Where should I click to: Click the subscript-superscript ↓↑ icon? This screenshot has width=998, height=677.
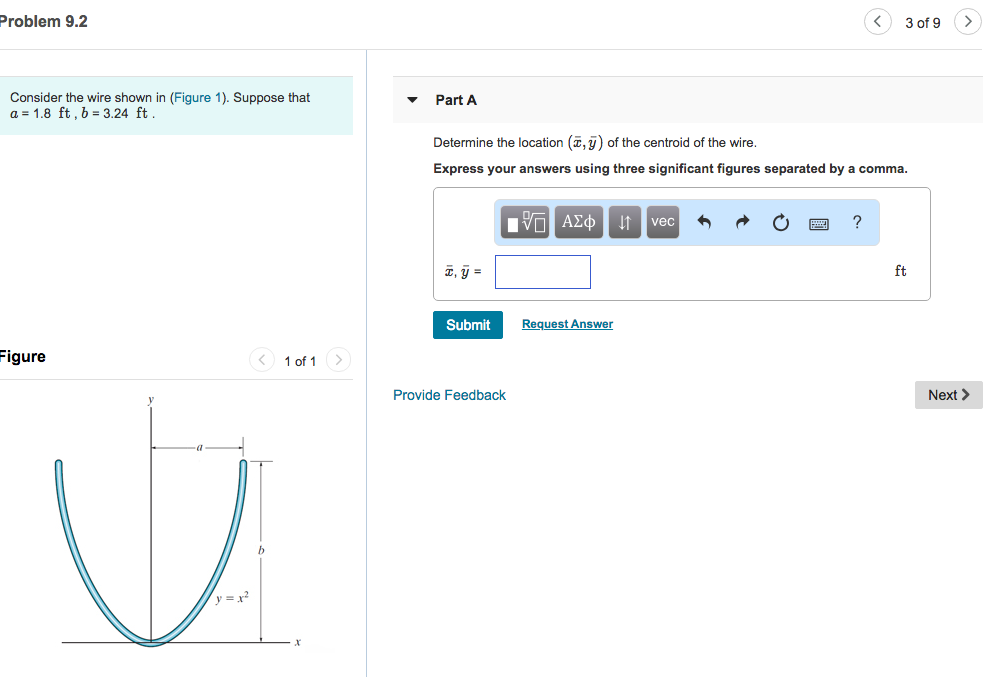point(624,221)
